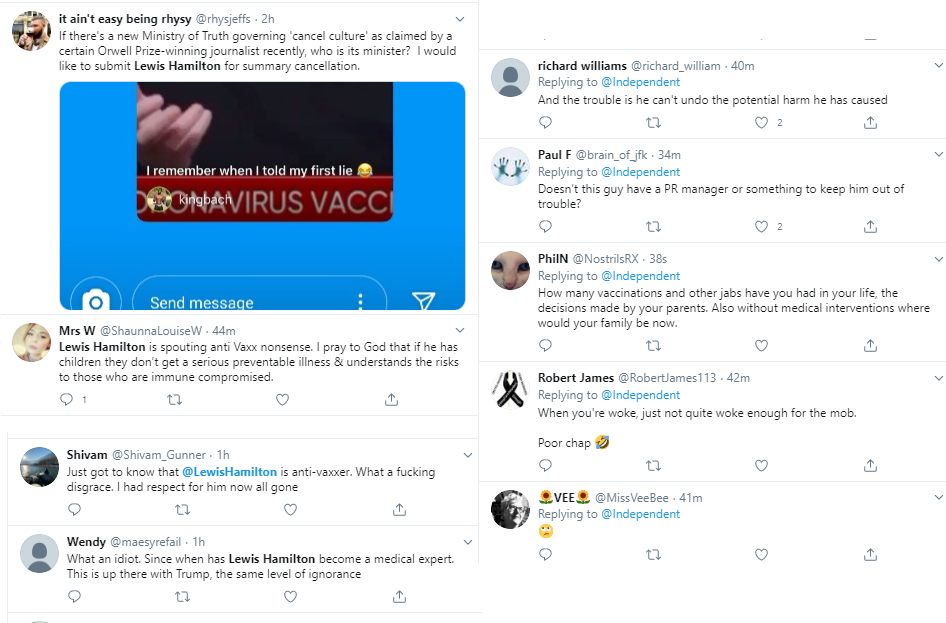Share richard williams' reply
Image resolution: width=946 pixels, height=623 pixels.
870,122
